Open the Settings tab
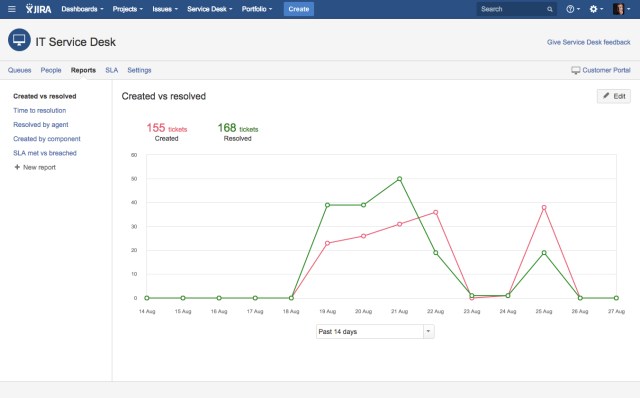 click(x=139, y=70)
